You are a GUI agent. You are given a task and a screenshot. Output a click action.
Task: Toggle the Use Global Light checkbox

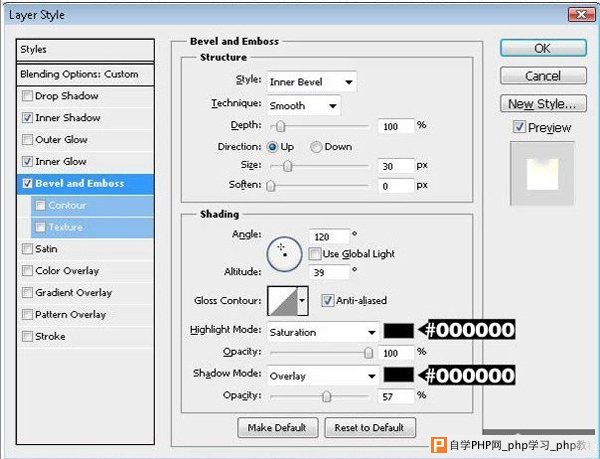pyautogui.click(x=315, y=254)
